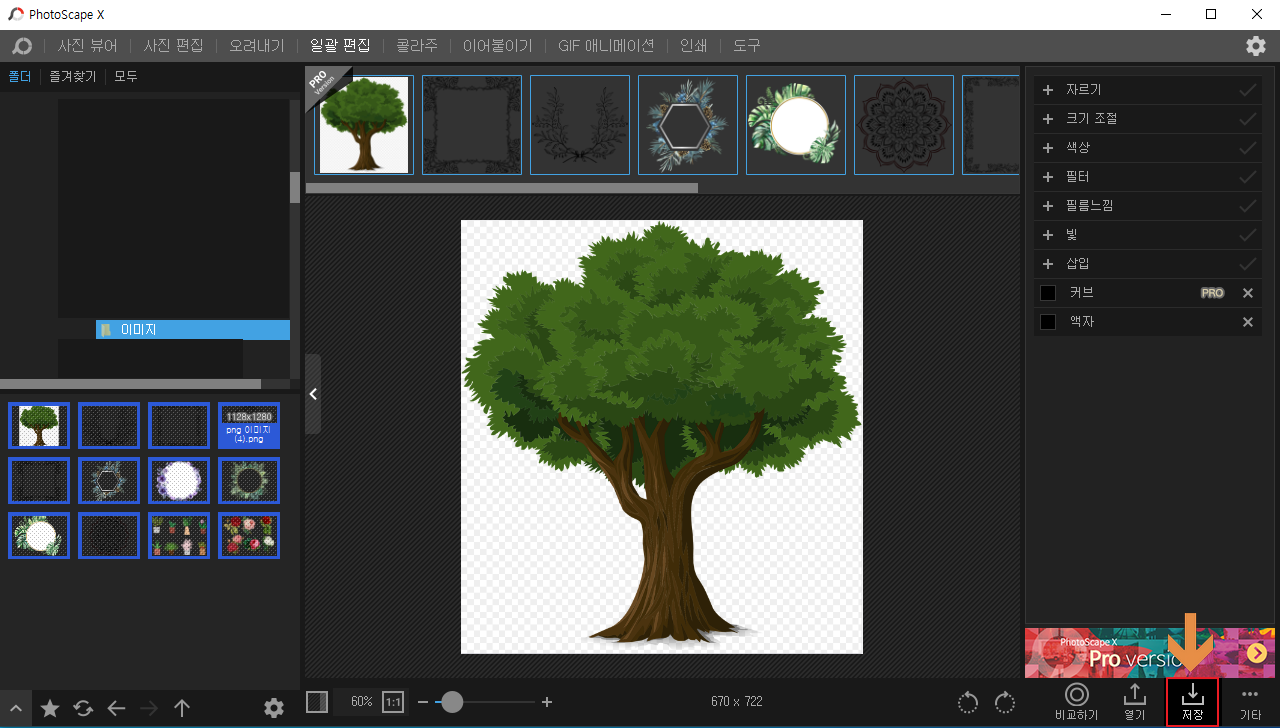The width and height of the screenshot is (1280, 728).
Task: Select the png 이미지 (4).png thumbnail
Action: [249, 425]
